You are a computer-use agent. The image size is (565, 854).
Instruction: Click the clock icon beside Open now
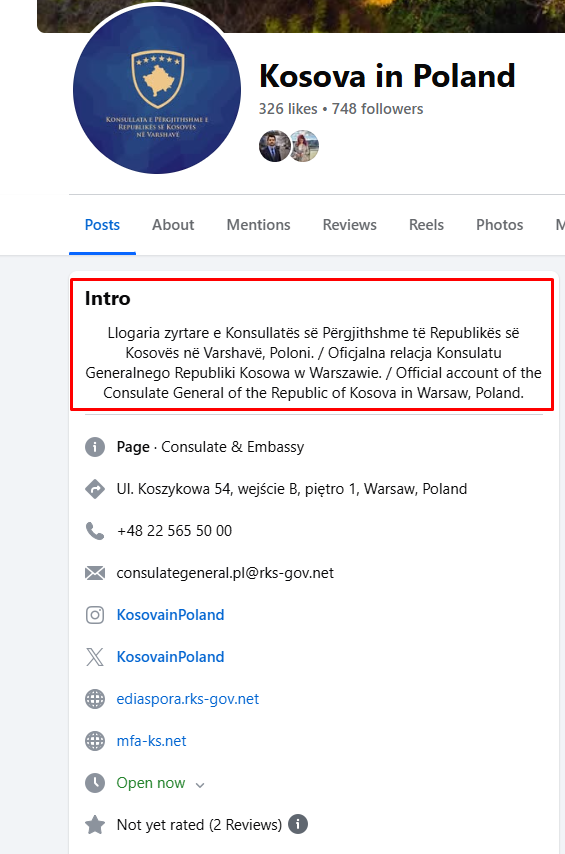[95, 783]
